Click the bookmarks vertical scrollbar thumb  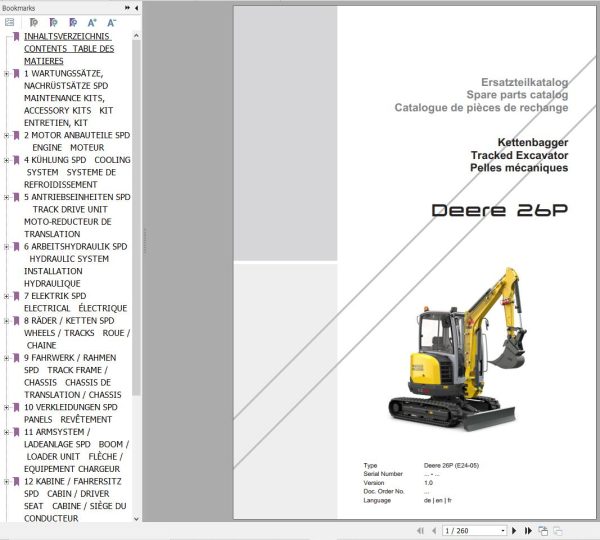pyautogui.click(x=136, y=217)
